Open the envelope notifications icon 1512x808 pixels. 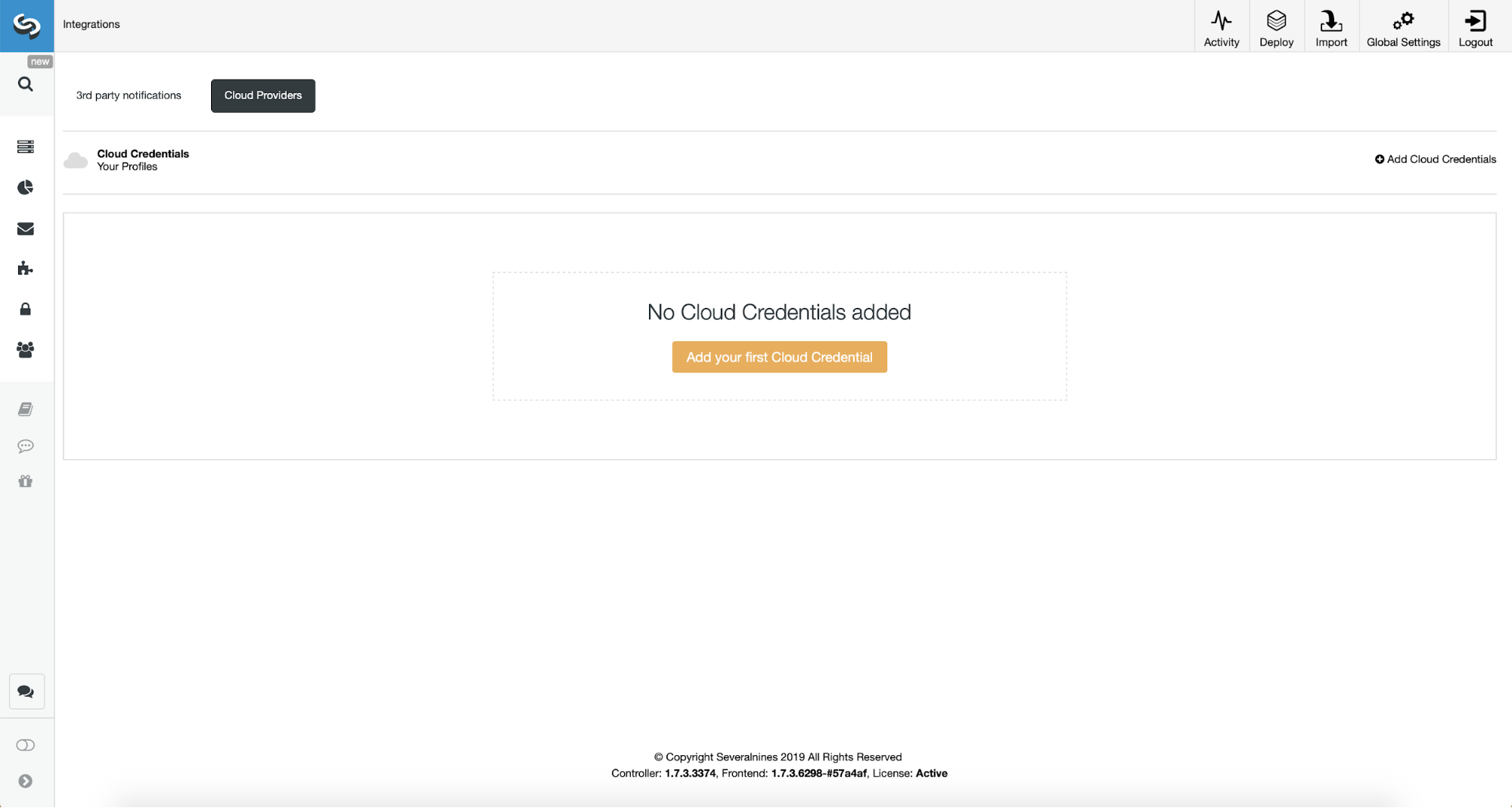click(26, 228)
